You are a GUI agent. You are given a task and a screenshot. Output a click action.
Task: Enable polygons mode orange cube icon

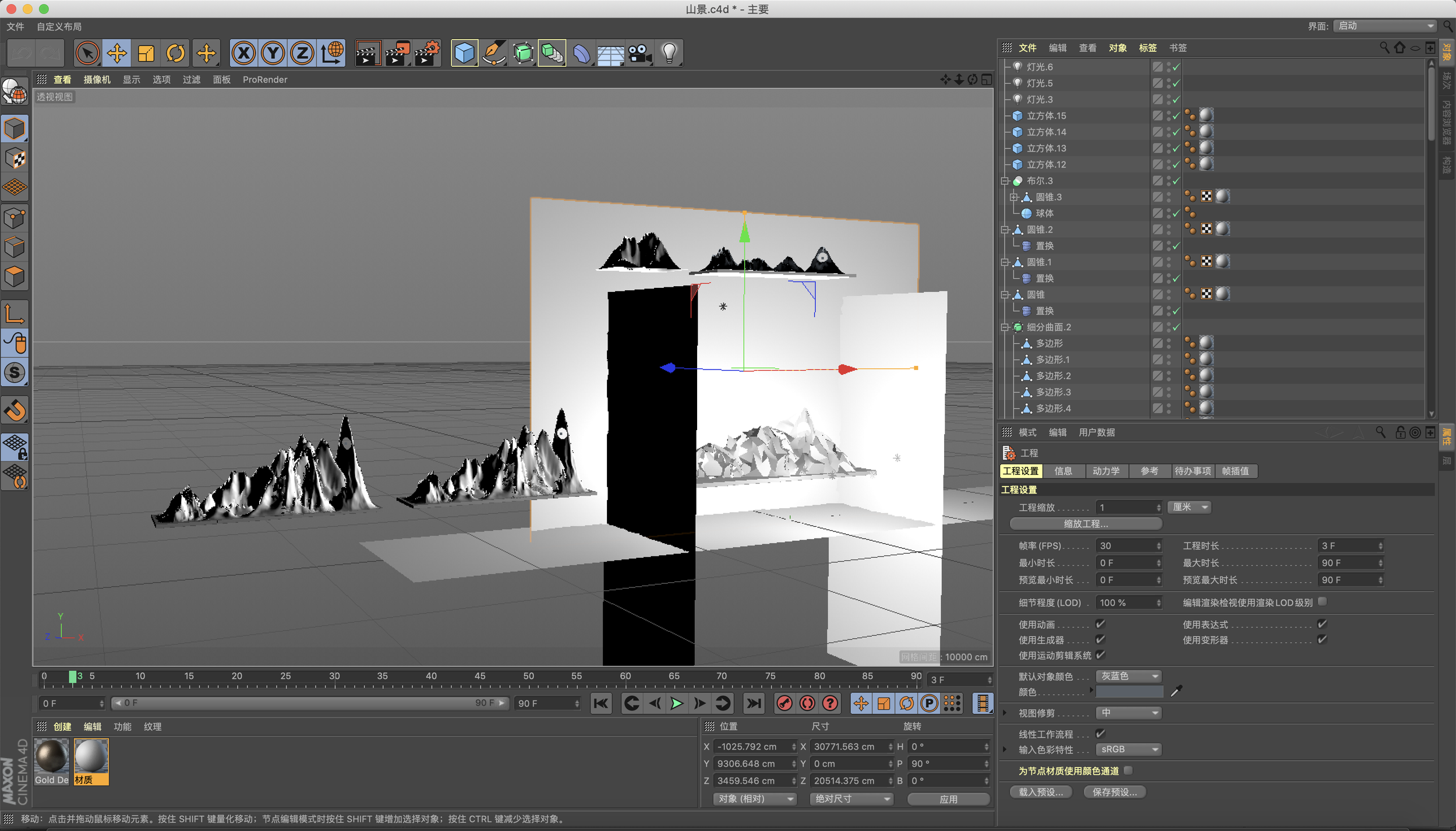pos(15,277)
